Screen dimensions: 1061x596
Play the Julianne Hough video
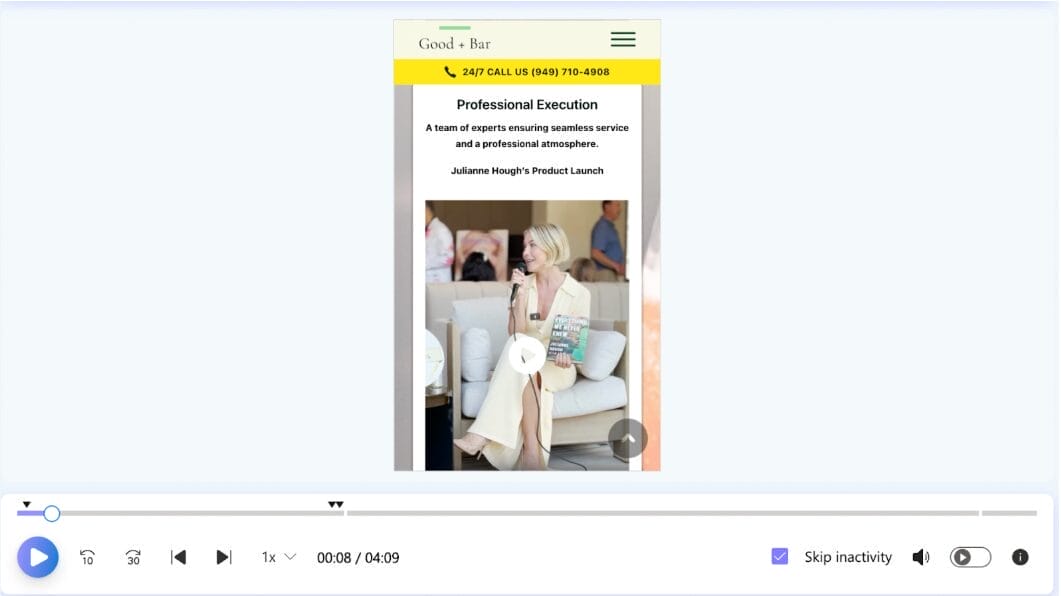(527, 355)
